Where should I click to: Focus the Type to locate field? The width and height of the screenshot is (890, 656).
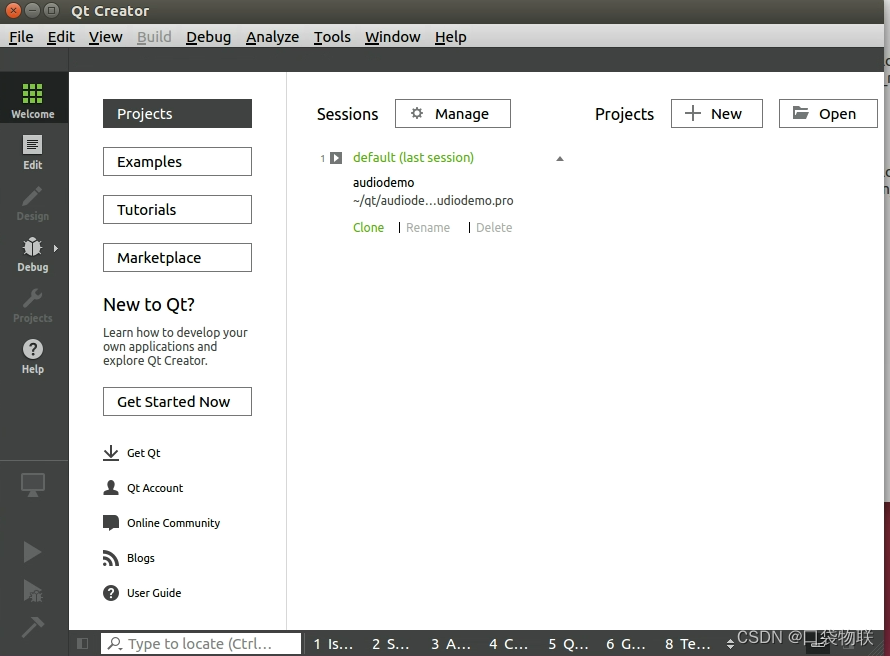[x=201, y=644]
